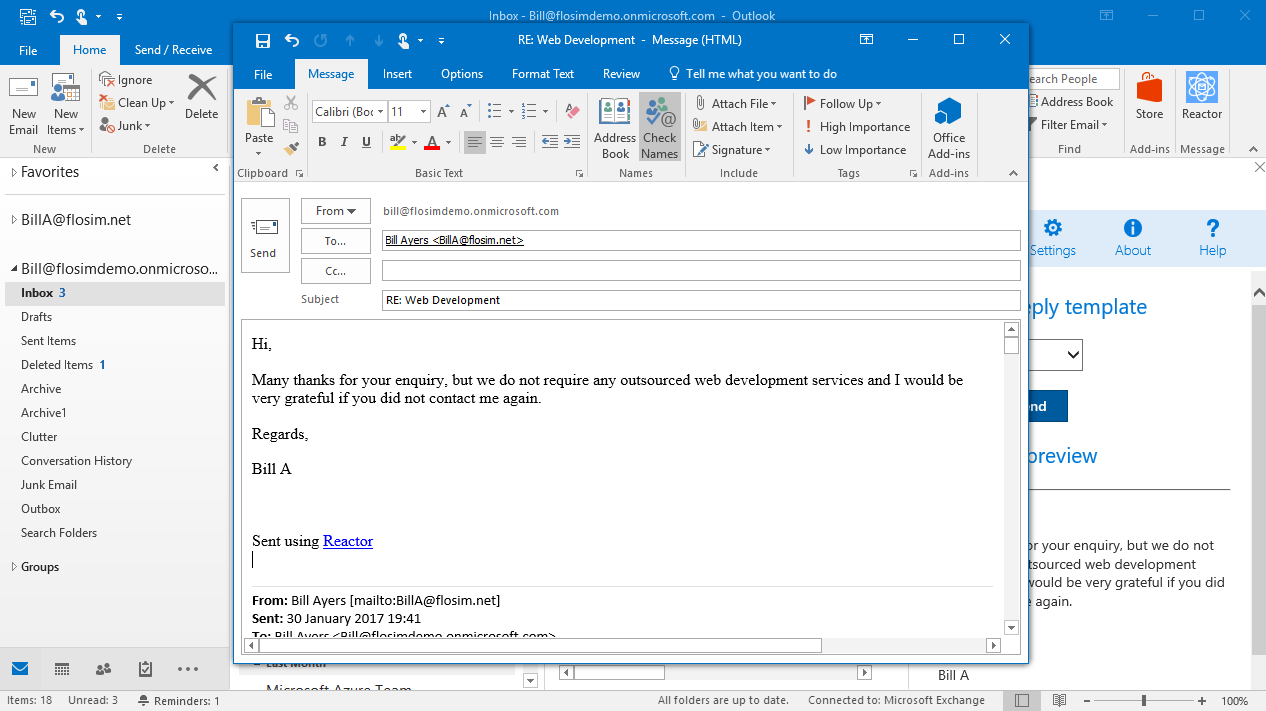Open the Send / Receive tab in Outlook
This screenshot has height=711, width=1266.
(174, 50)
